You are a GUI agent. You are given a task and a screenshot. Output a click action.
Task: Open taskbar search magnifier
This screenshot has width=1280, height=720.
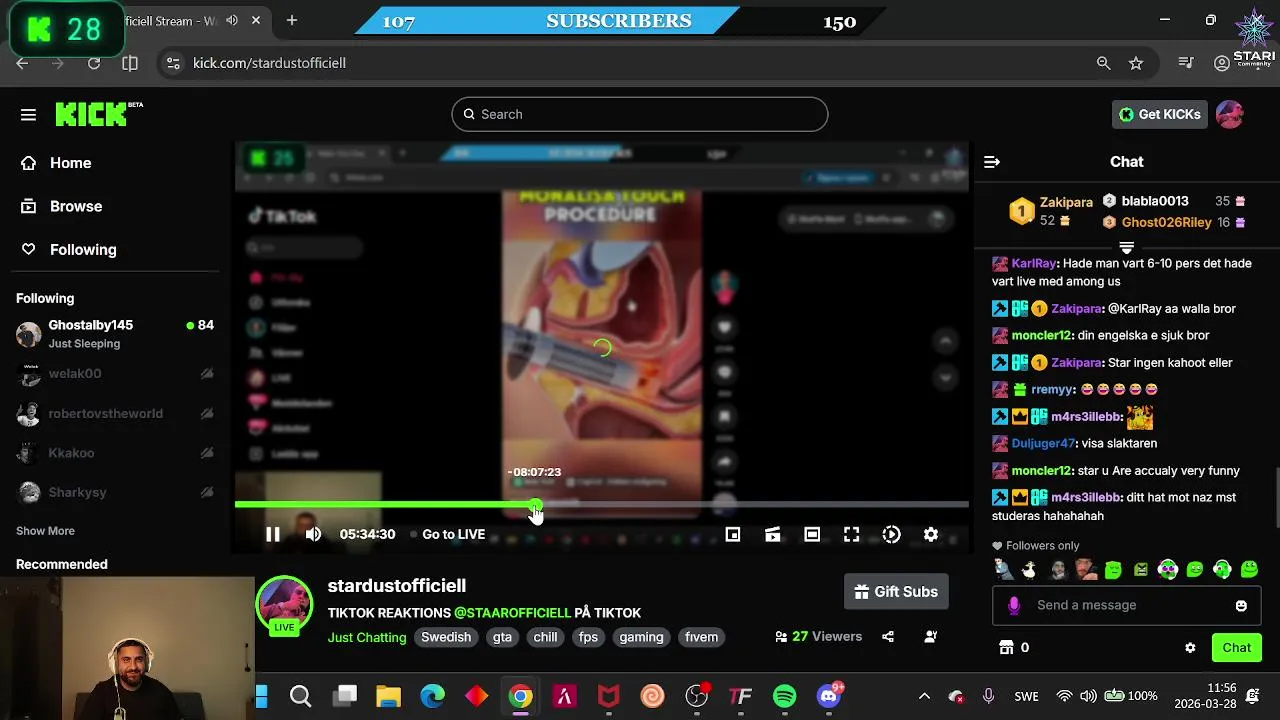tap(300, 696)
